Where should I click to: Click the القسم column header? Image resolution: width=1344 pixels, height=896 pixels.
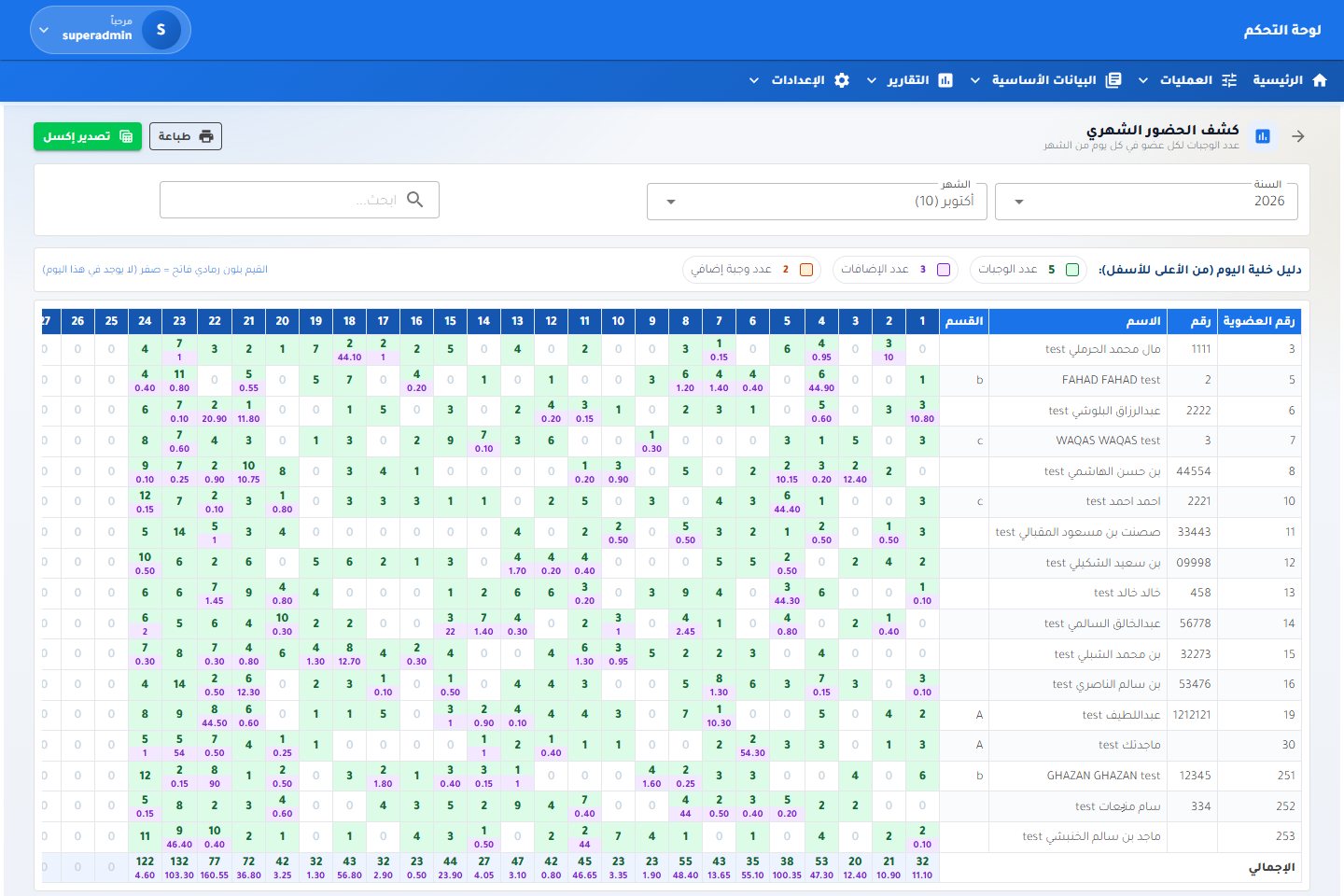[963, 321]
